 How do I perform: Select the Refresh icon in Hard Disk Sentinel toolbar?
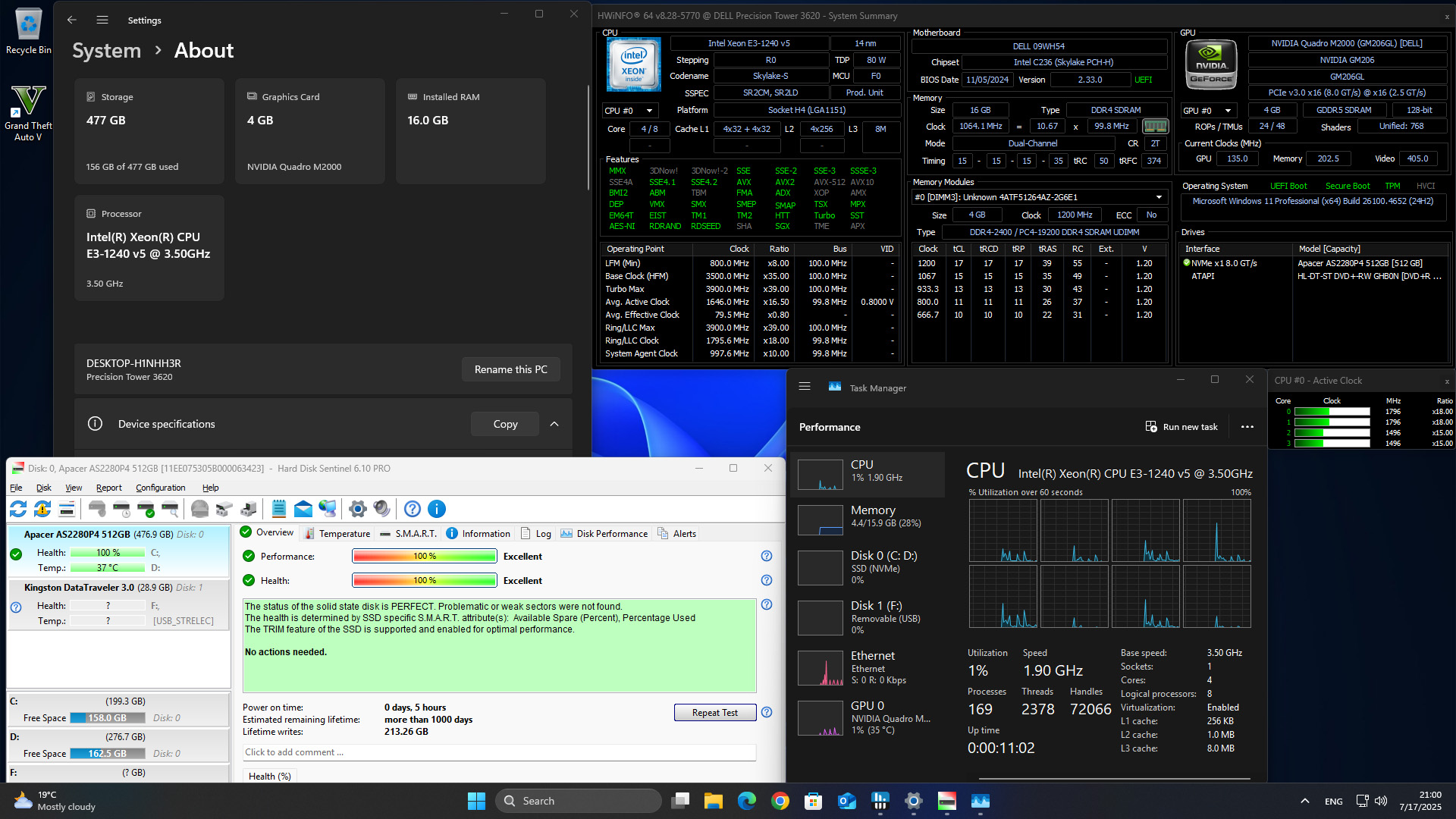tap(17, 509)
